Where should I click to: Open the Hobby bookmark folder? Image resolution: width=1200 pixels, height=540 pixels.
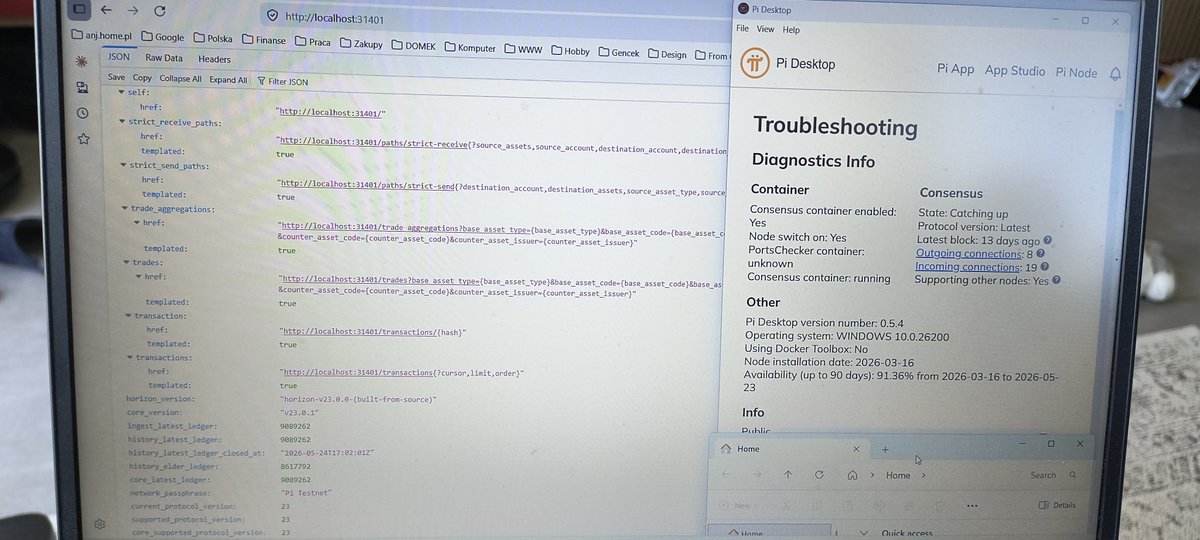pyautogui.click(x=569, y=51)
